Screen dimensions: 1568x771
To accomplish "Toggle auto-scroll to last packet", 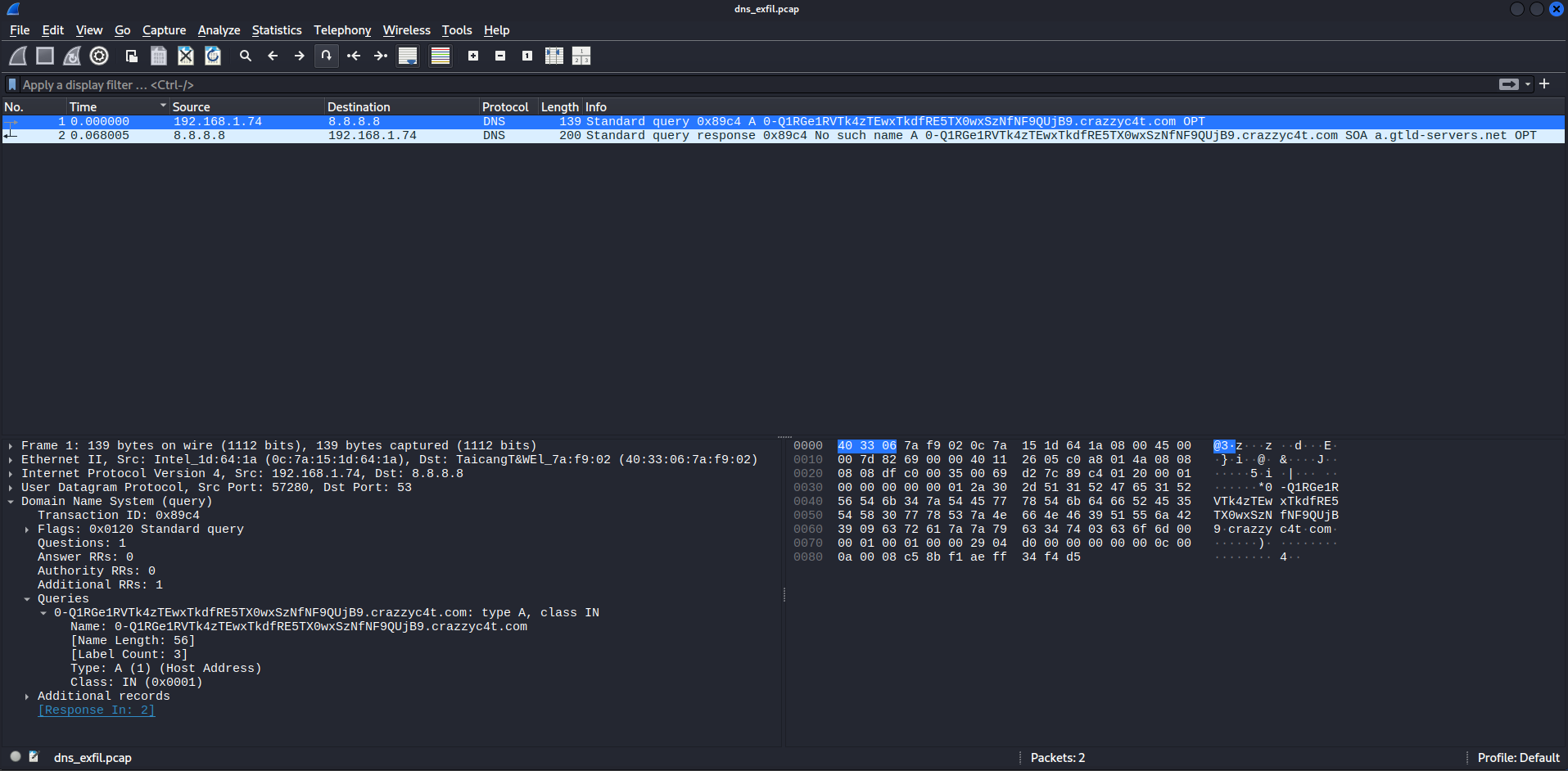I will click(x=408, y=56).
